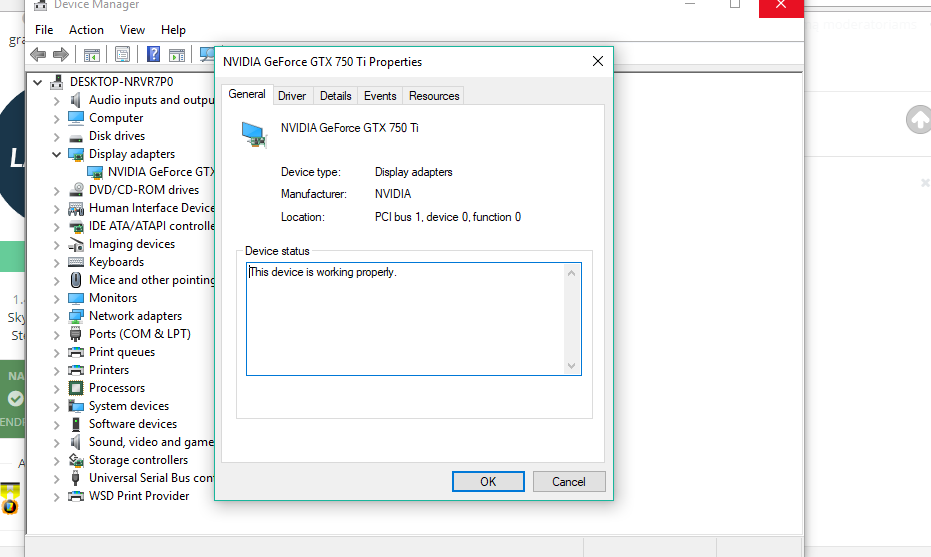Click the Monitors icon
This screenshot has width=931, height=557.
76,298
